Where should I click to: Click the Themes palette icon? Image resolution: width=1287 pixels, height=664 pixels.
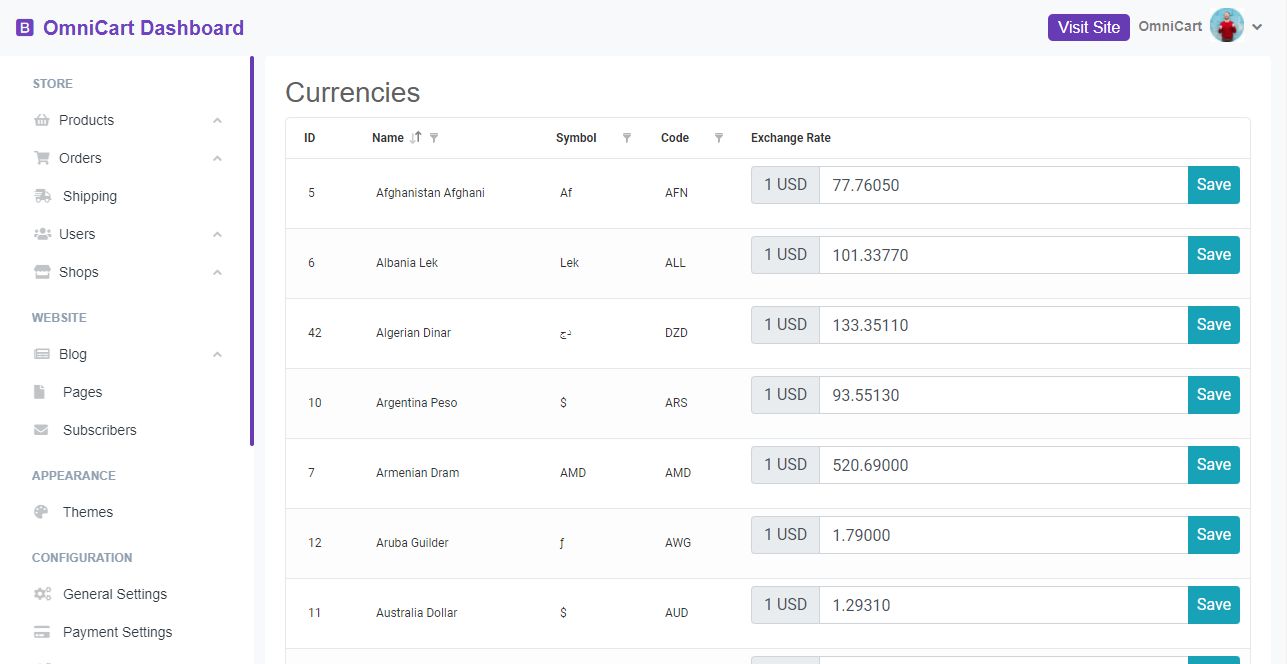(42, 512)
